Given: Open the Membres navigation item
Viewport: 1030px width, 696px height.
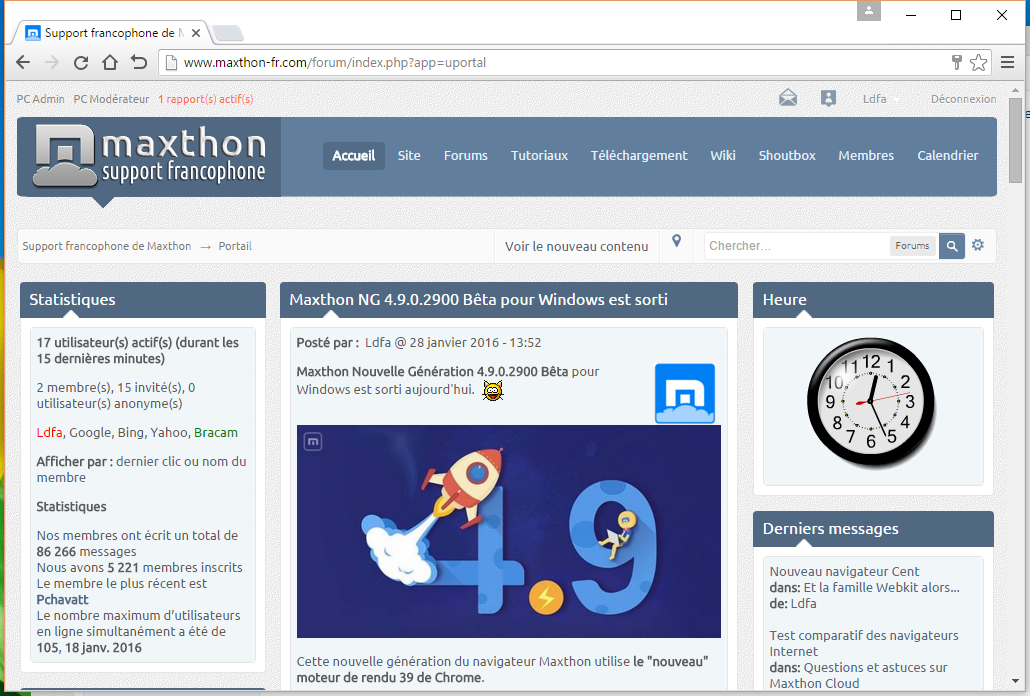Looking at the screenshot, I should click(866, 156).
